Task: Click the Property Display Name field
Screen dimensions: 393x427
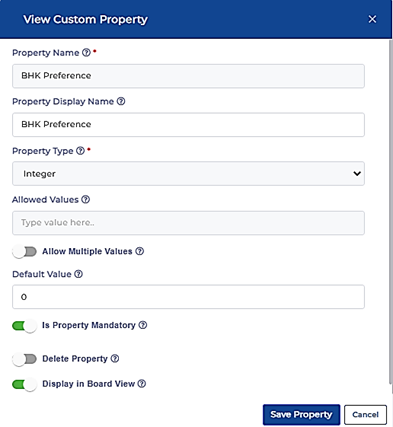Action: [x=188, y=125]
